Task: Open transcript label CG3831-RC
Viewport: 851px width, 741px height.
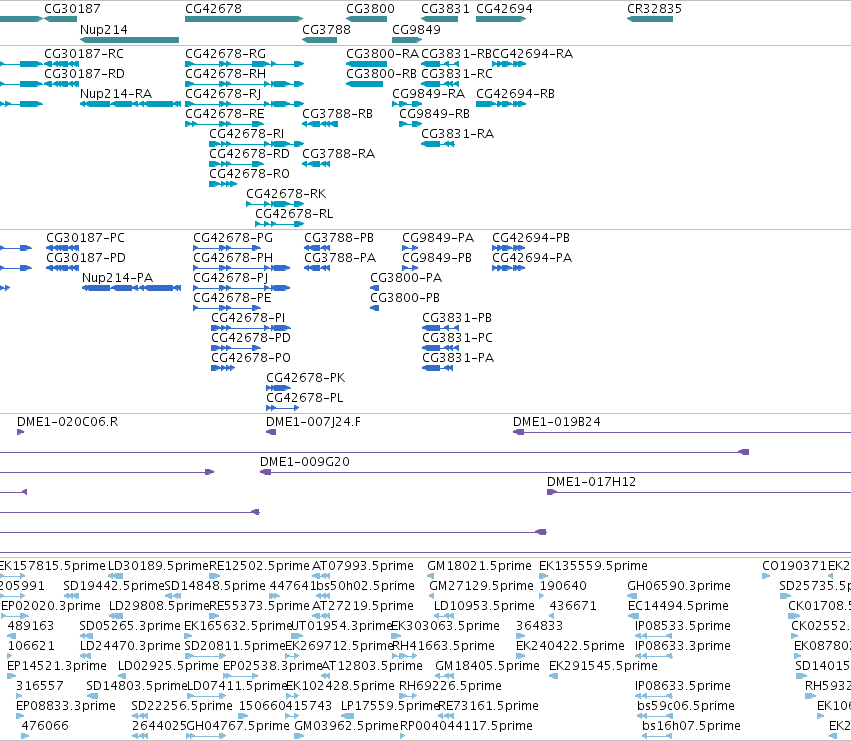Action: point(457,74)
